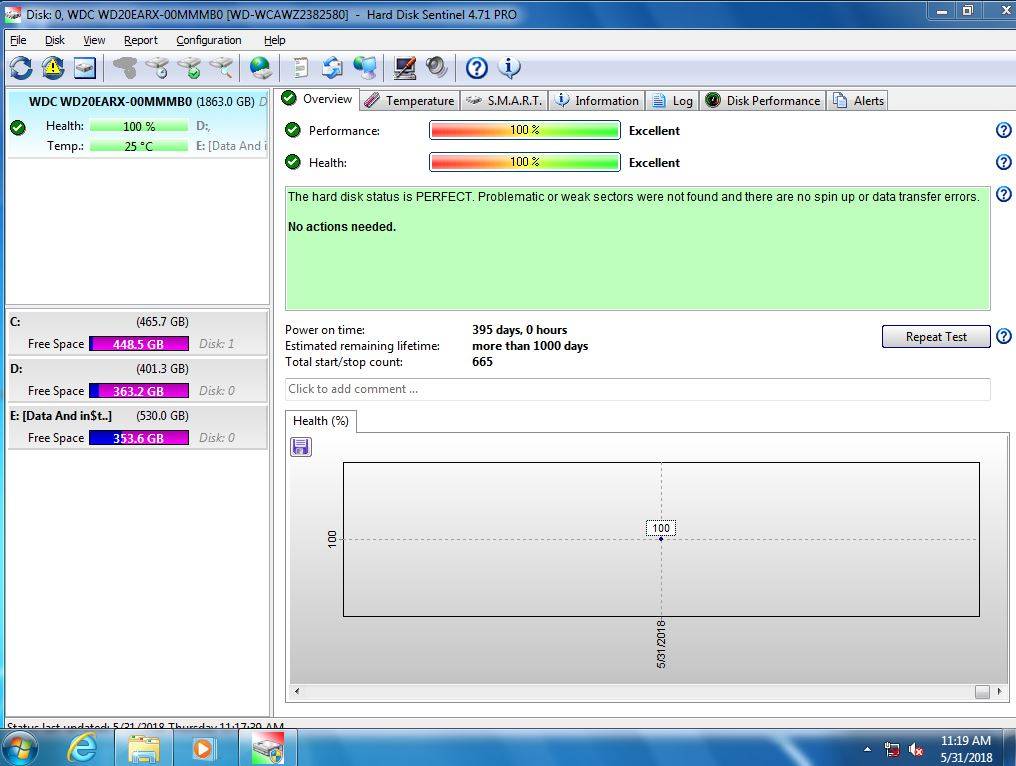
Task: Open the Log tab
Action: click(x=673, y=100)
